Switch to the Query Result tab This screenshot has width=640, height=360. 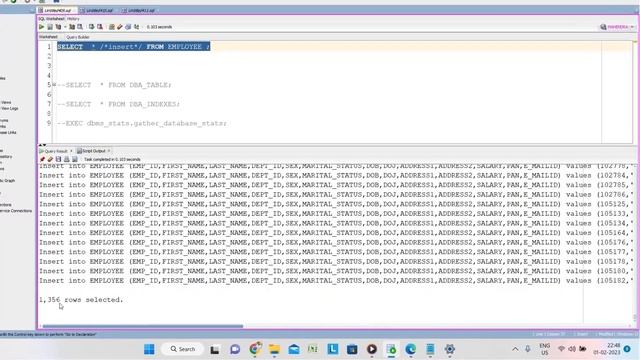click(53, 151)
